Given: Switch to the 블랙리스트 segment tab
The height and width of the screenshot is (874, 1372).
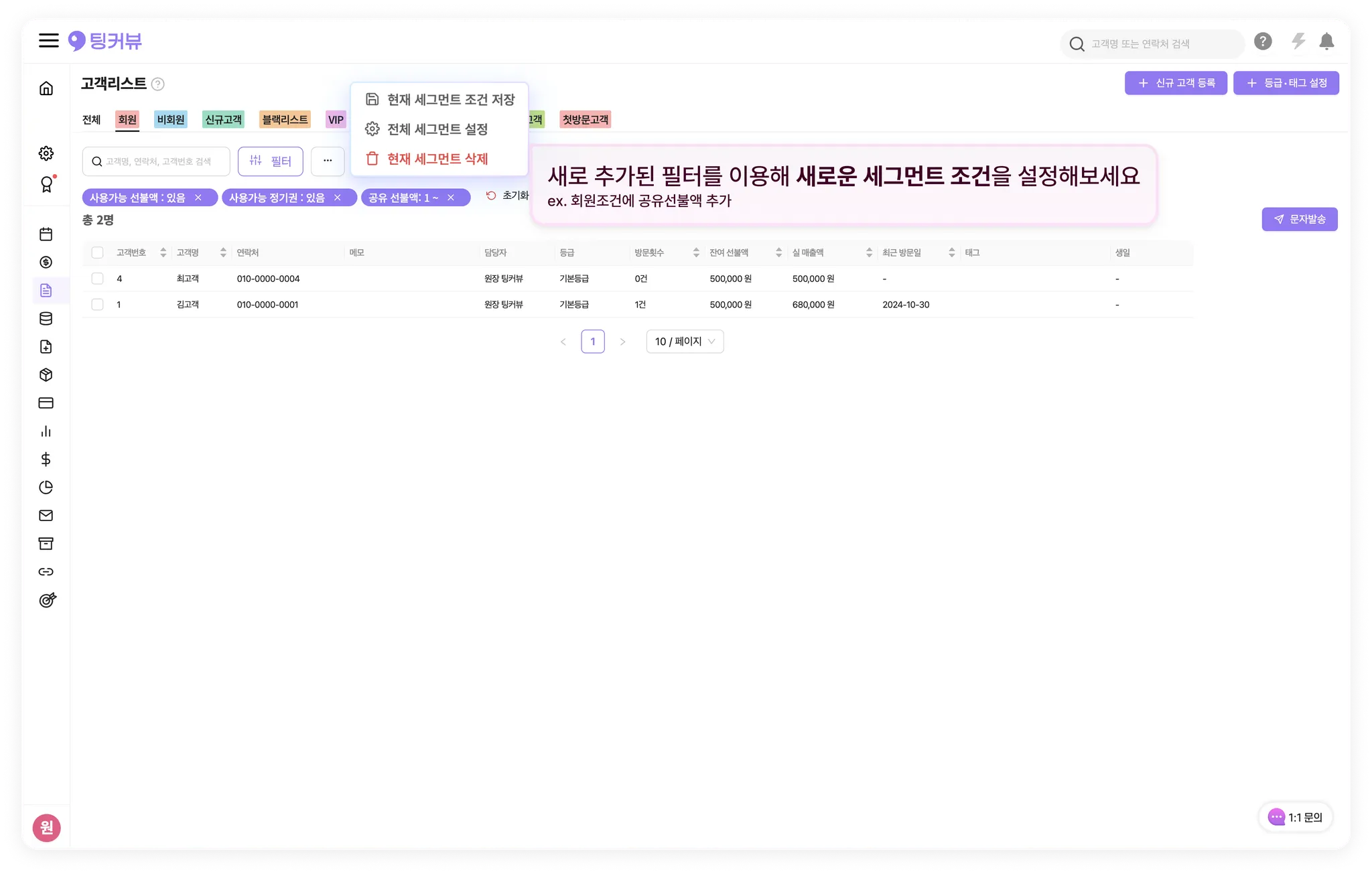Looking at the screenshot, I should 285,120.
